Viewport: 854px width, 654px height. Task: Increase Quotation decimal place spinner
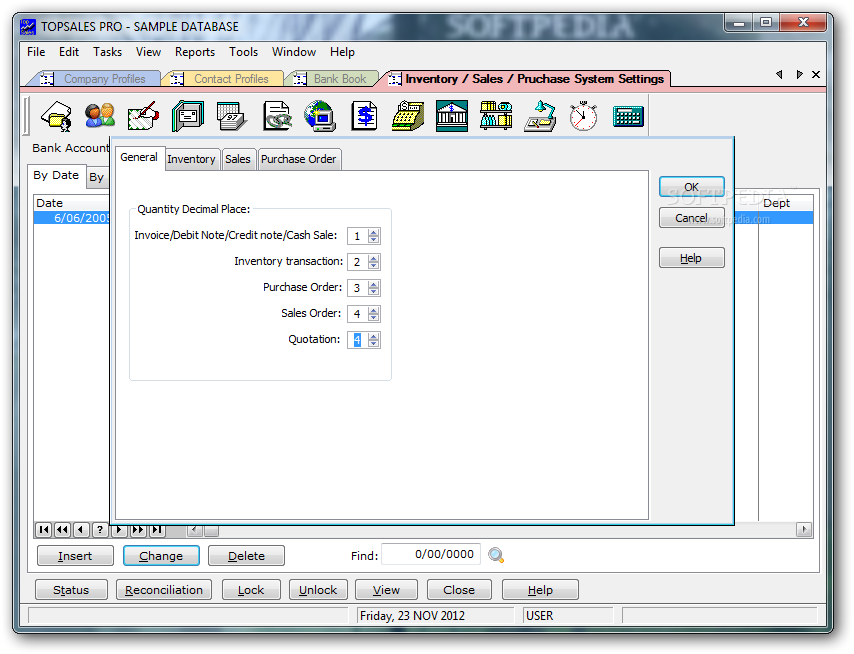[x=374, y=337]
